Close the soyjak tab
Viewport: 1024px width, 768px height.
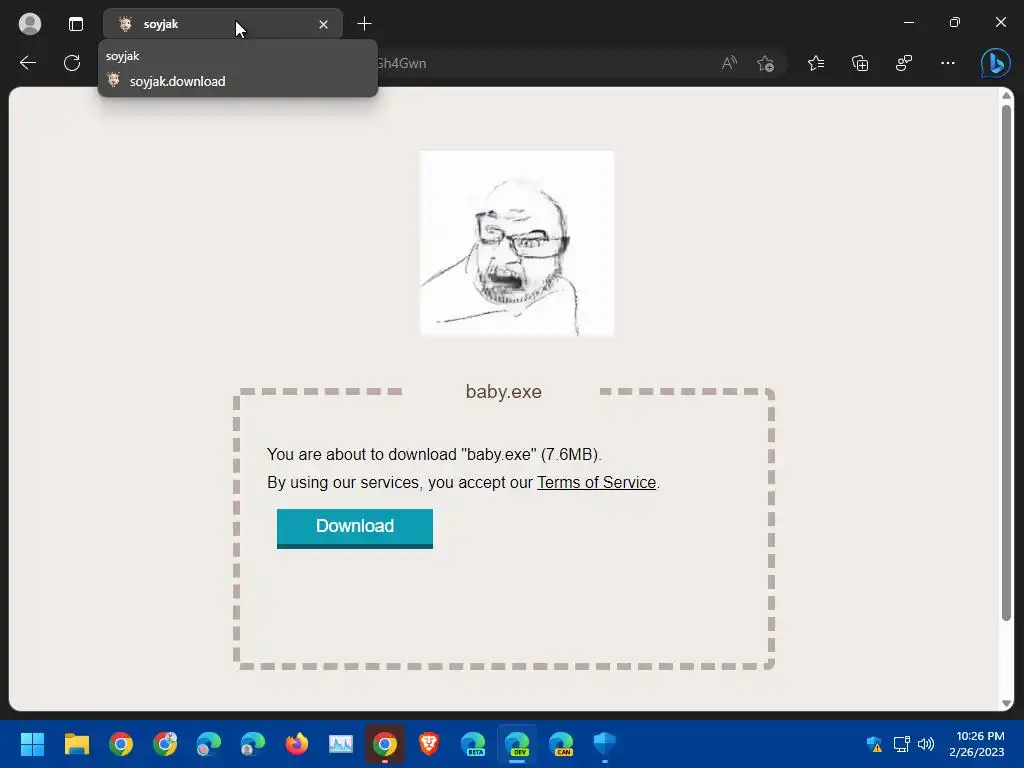[323, 25]
